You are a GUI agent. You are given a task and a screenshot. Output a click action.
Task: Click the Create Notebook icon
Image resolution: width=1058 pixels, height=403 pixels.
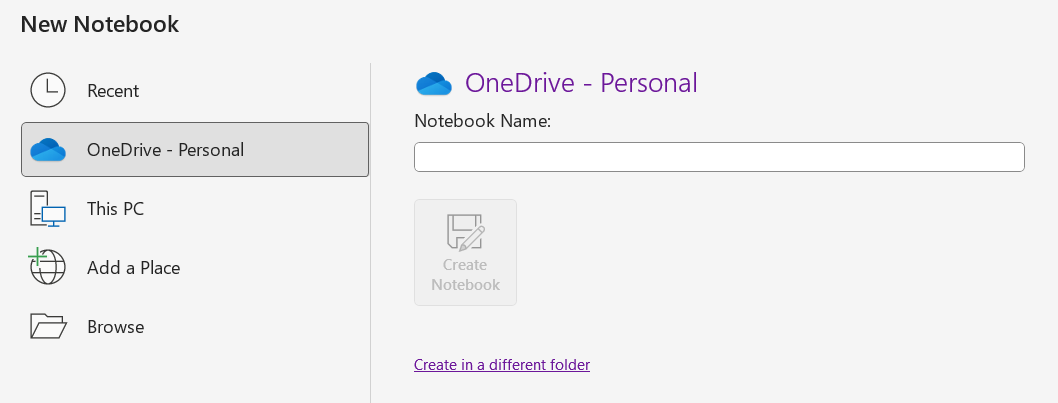click(466, 233)
